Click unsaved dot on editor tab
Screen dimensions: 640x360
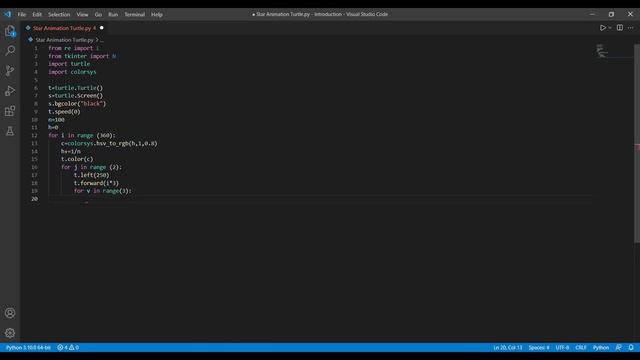pyautogui.click(x=102, y=28)
